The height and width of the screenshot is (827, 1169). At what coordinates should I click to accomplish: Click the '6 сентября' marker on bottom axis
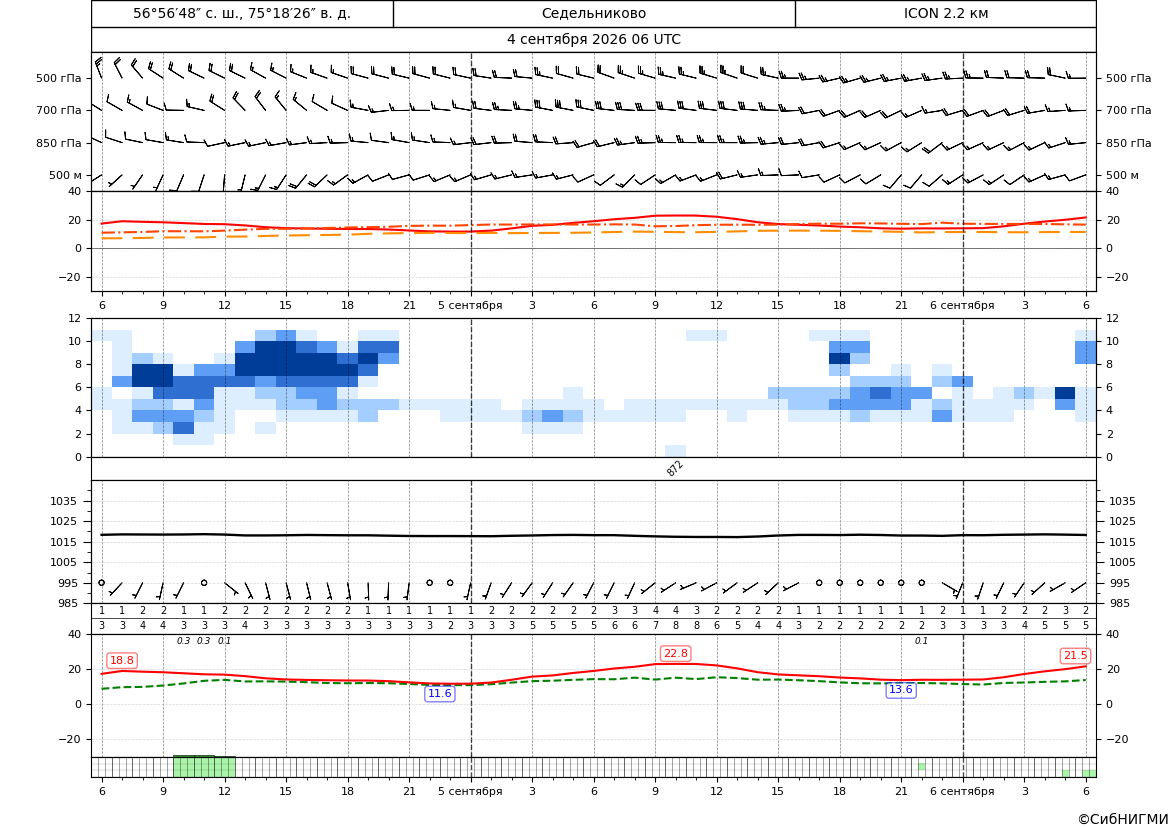(962, 791)
